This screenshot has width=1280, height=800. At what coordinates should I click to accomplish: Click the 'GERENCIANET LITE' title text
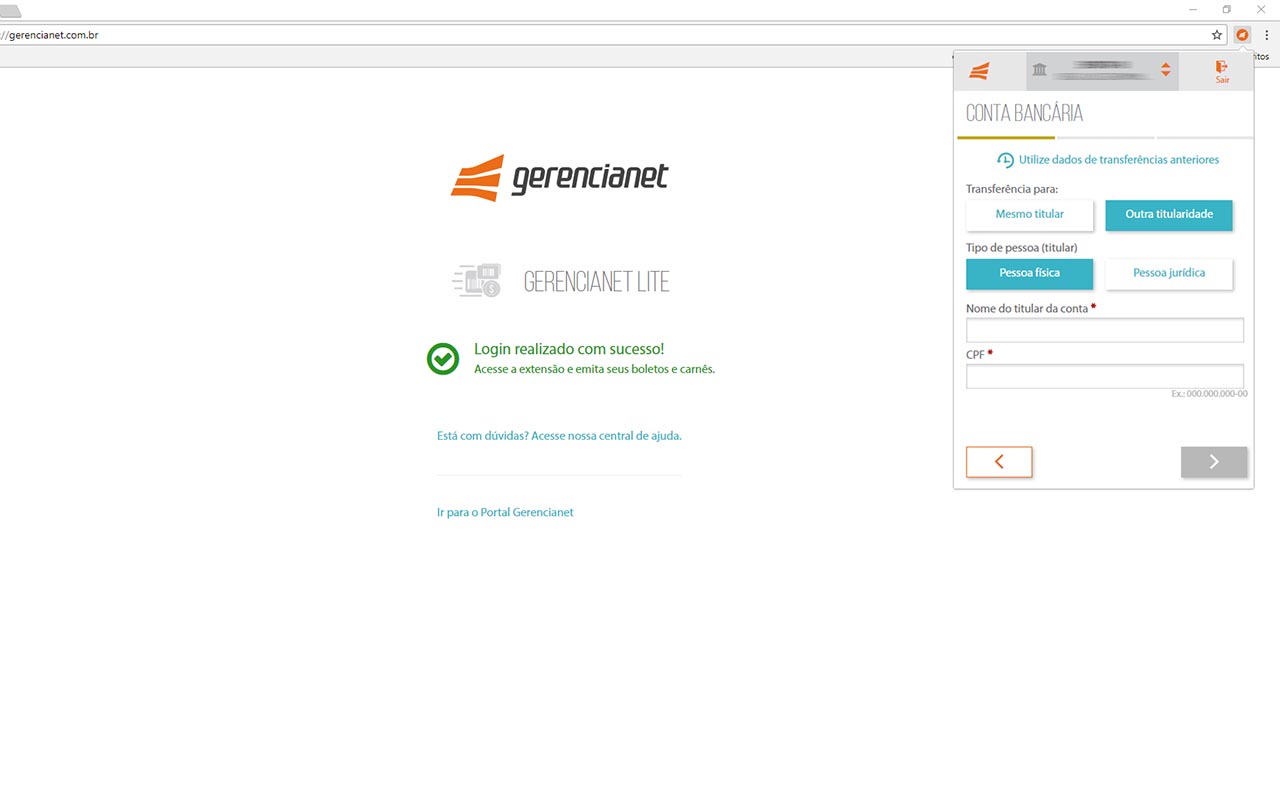pyautogui.click(x=597, y=282)
